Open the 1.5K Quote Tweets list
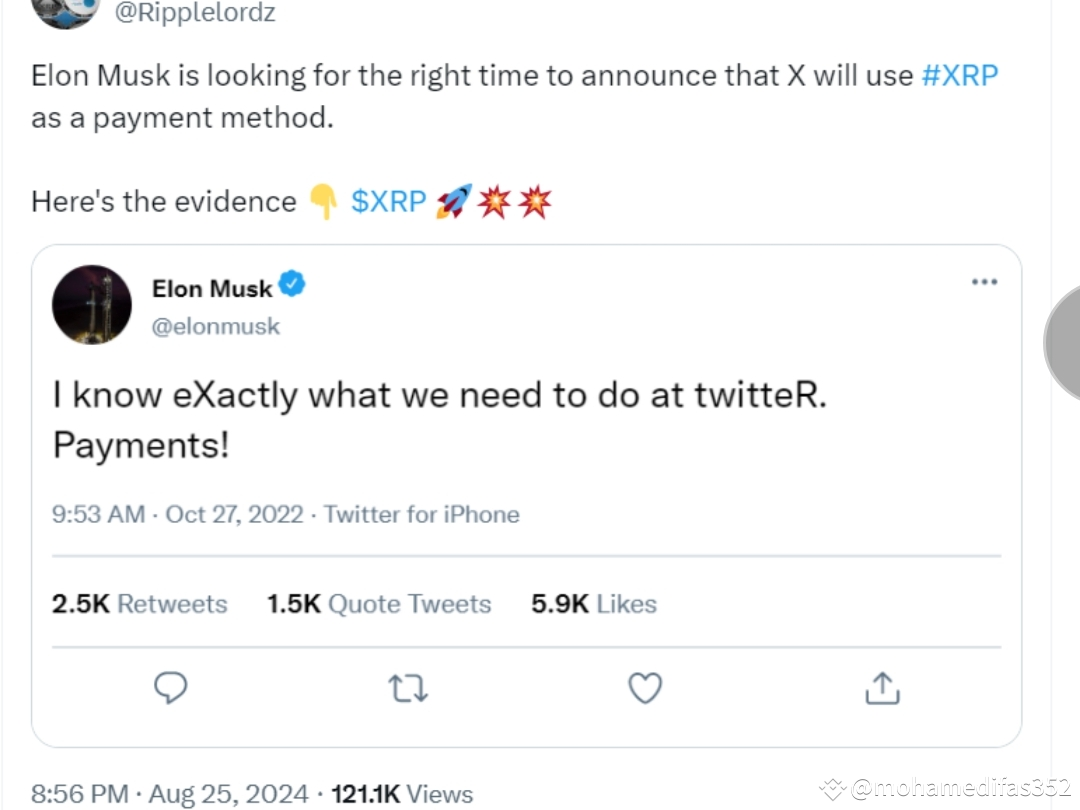 (378, 603)
